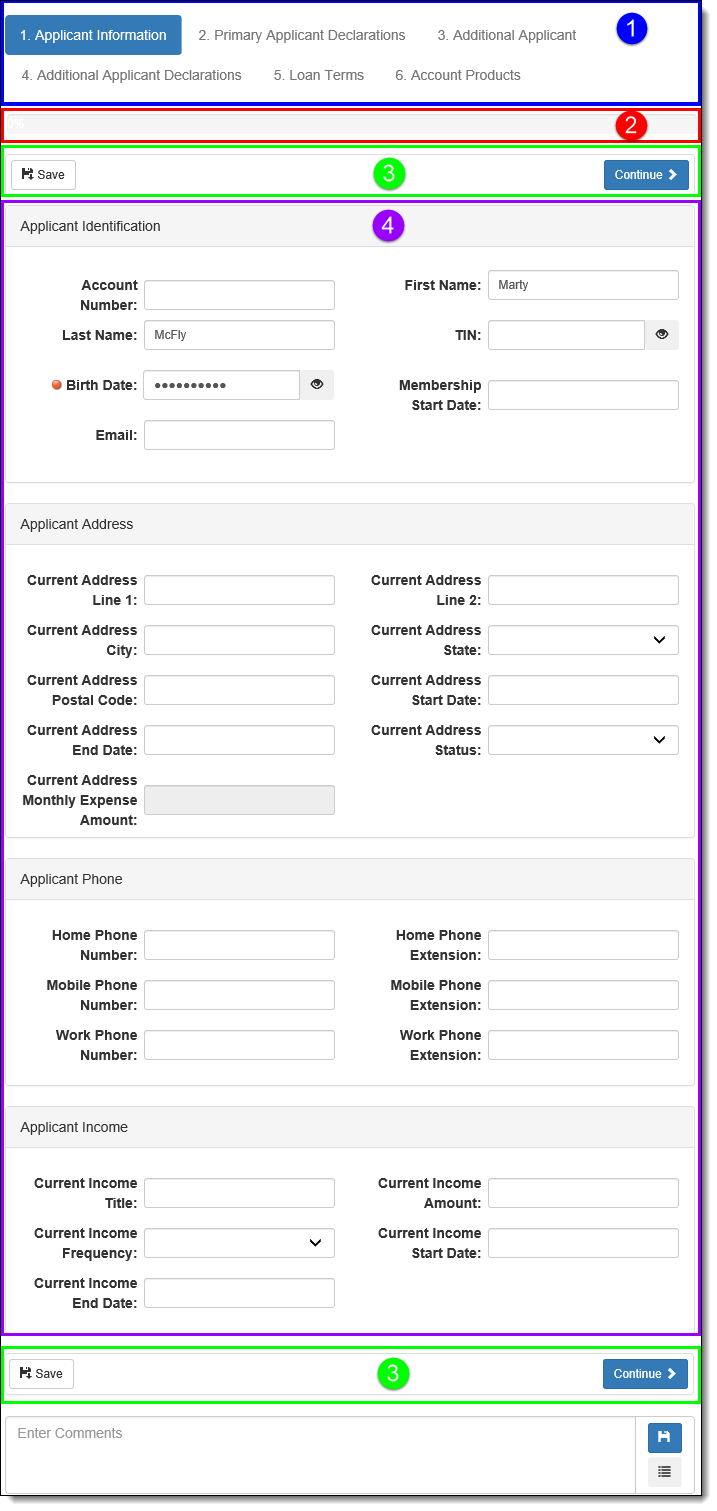717x1511 pixels.
Task: Open the Account Products tab
Action: 458,75
